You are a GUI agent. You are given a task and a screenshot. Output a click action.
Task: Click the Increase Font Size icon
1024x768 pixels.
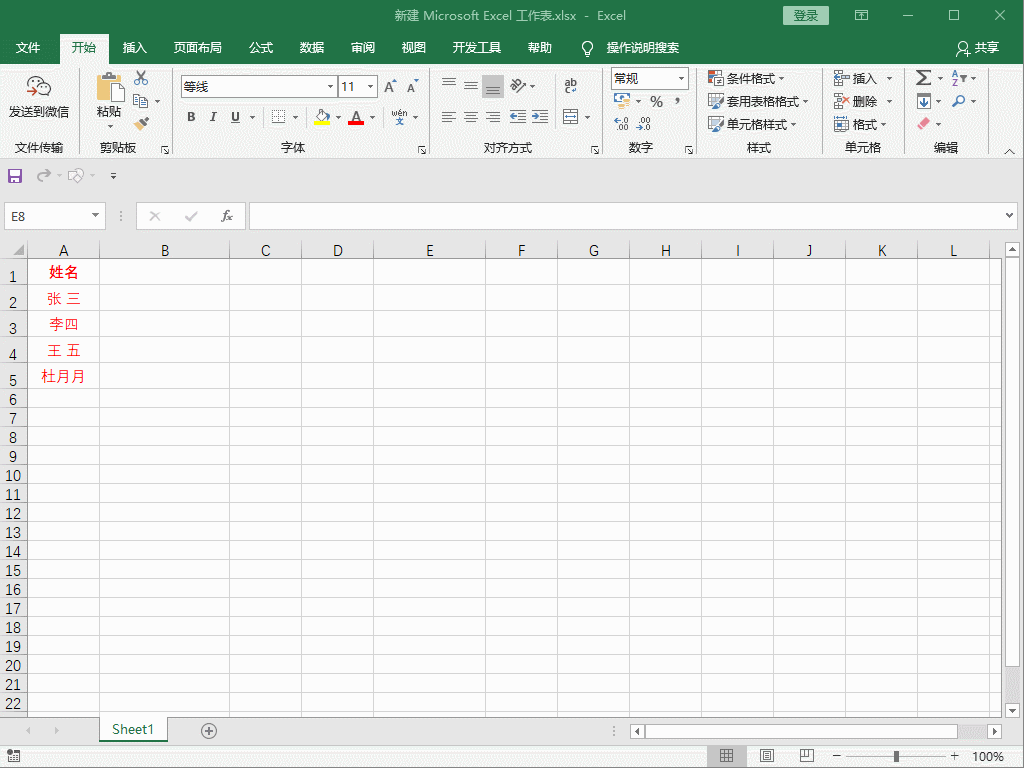[390, 87]
